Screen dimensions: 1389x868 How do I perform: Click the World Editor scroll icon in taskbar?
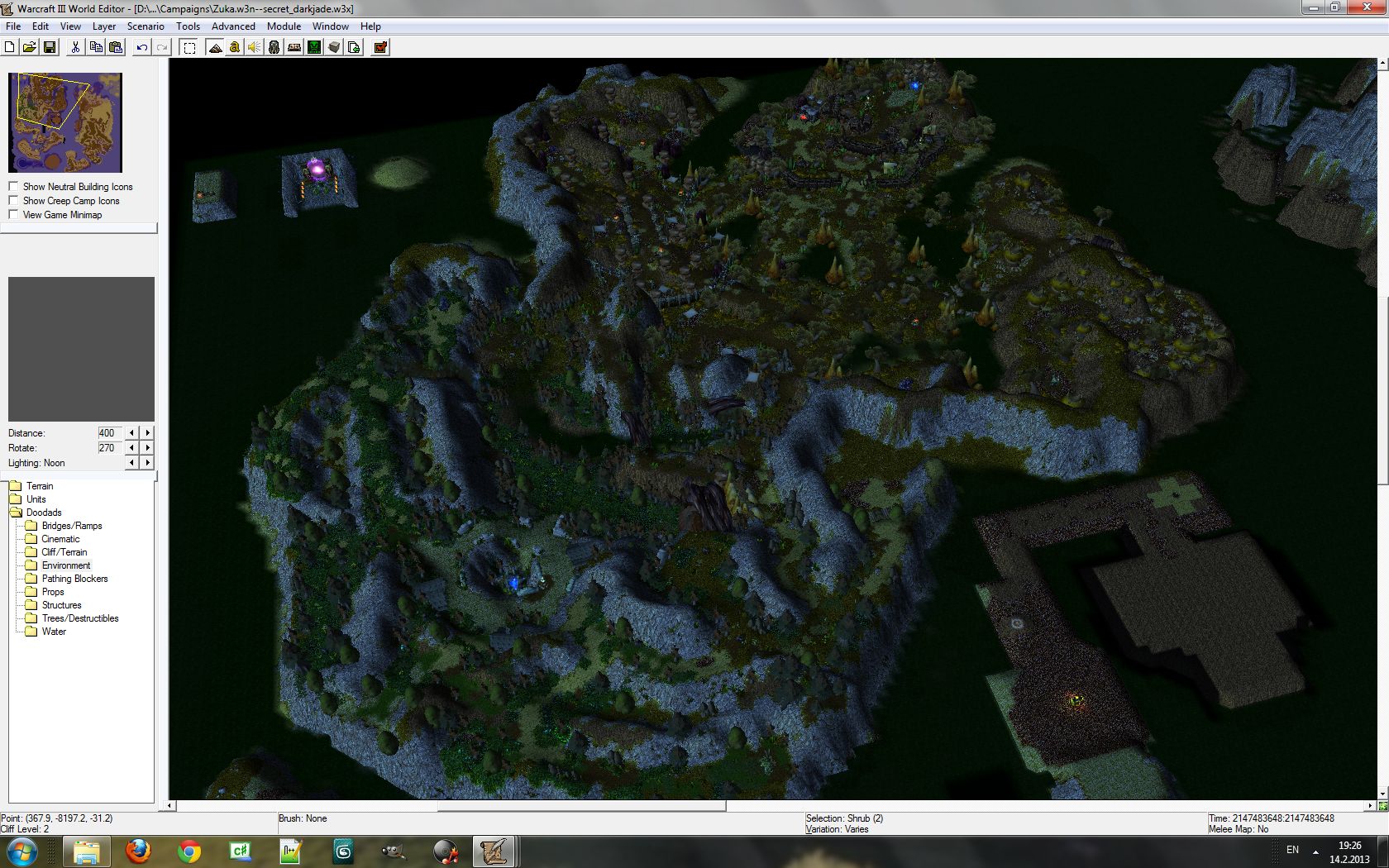point(494,851)
